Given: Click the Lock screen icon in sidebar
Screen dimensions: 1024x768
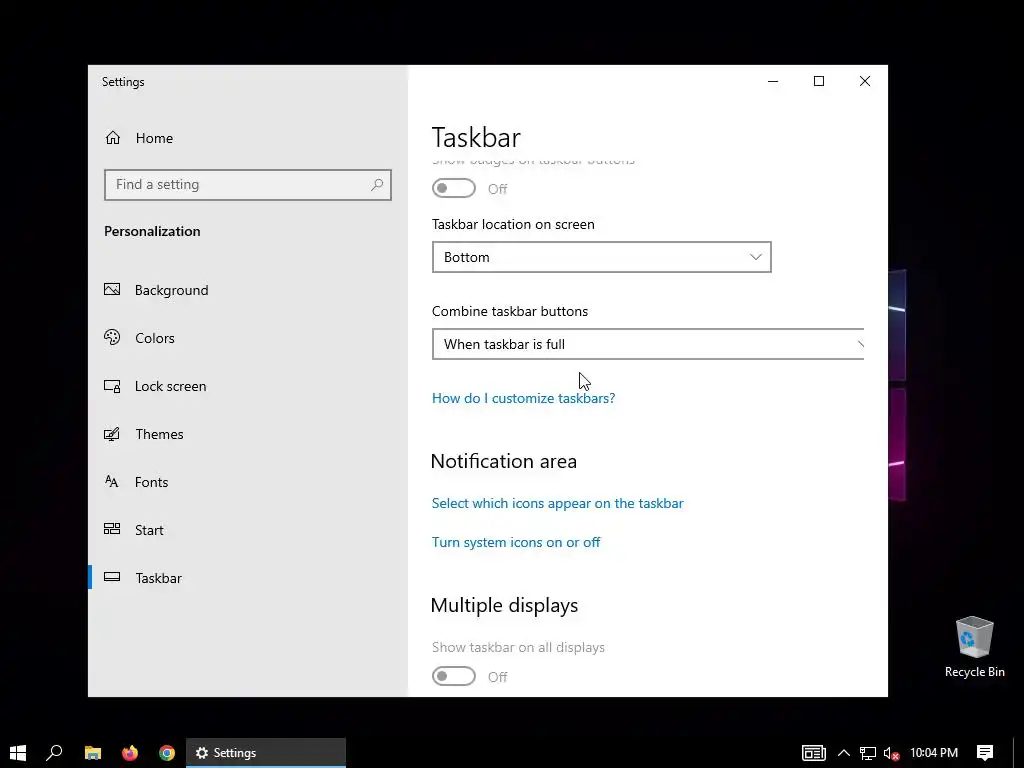Looking at the screenshot, I should click(x=112, y=386).
